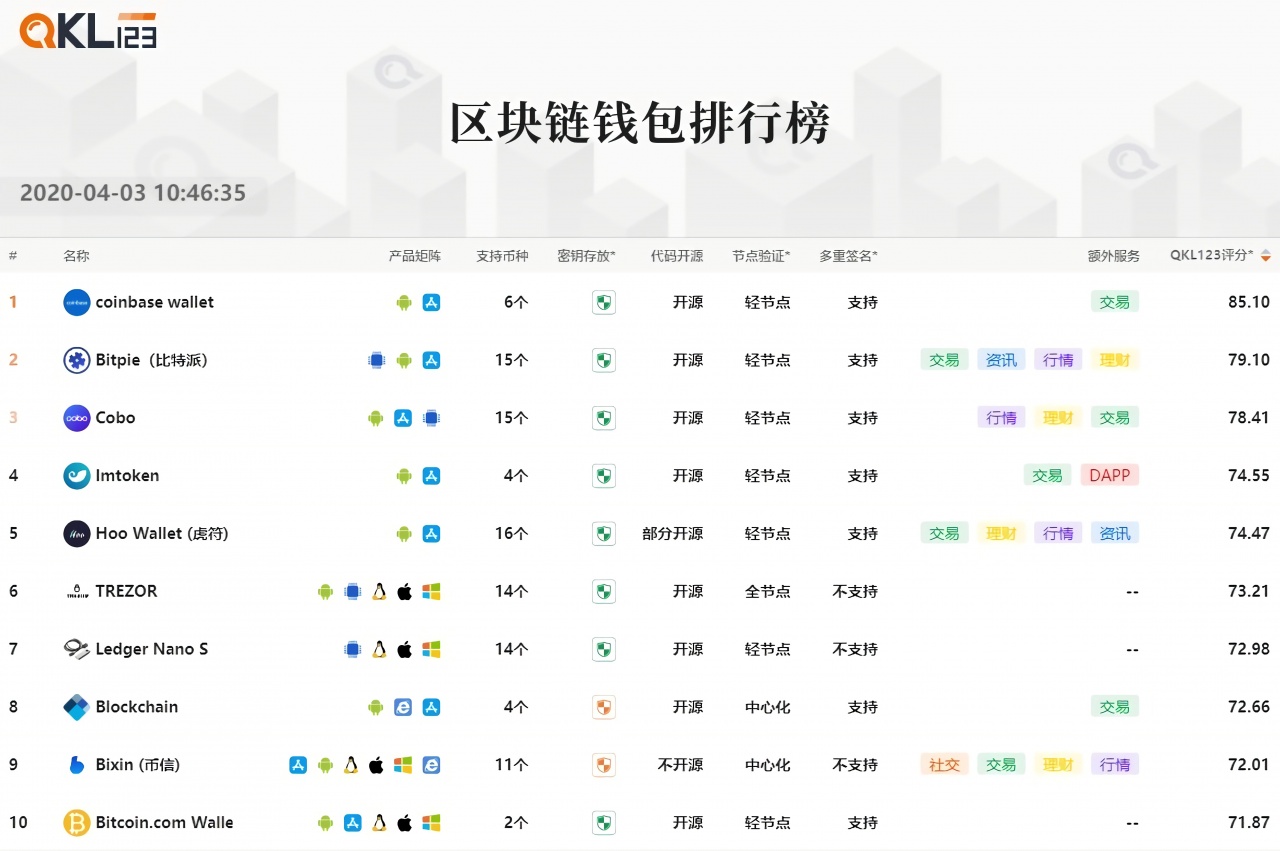Image resolution: width=1280 pixels, height=851 pixels.
Task: Click TREZOR wallet logo icon
Action: click(x=77, y=591)
